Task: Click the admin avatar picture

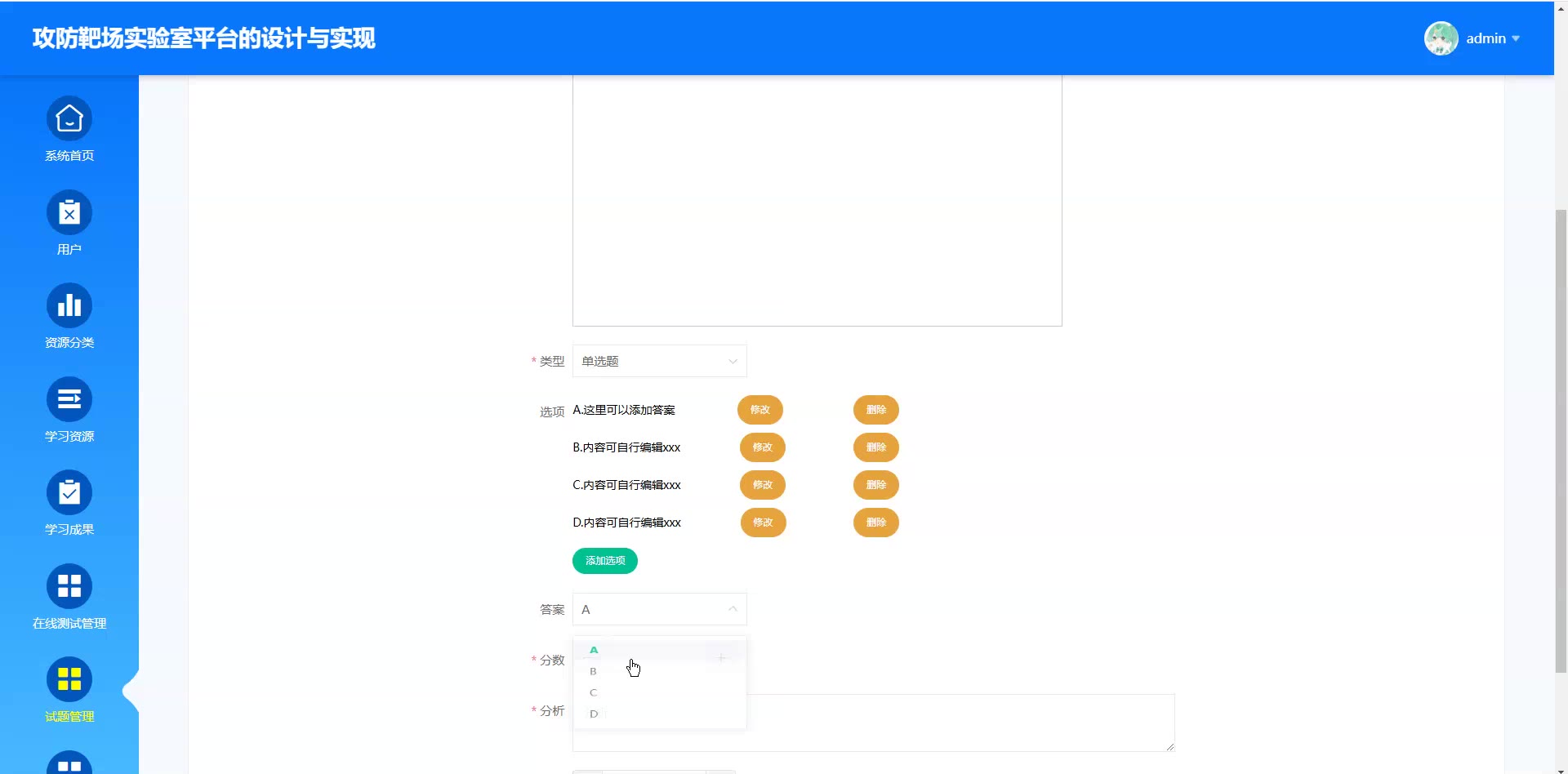Action: [1441, 38]
